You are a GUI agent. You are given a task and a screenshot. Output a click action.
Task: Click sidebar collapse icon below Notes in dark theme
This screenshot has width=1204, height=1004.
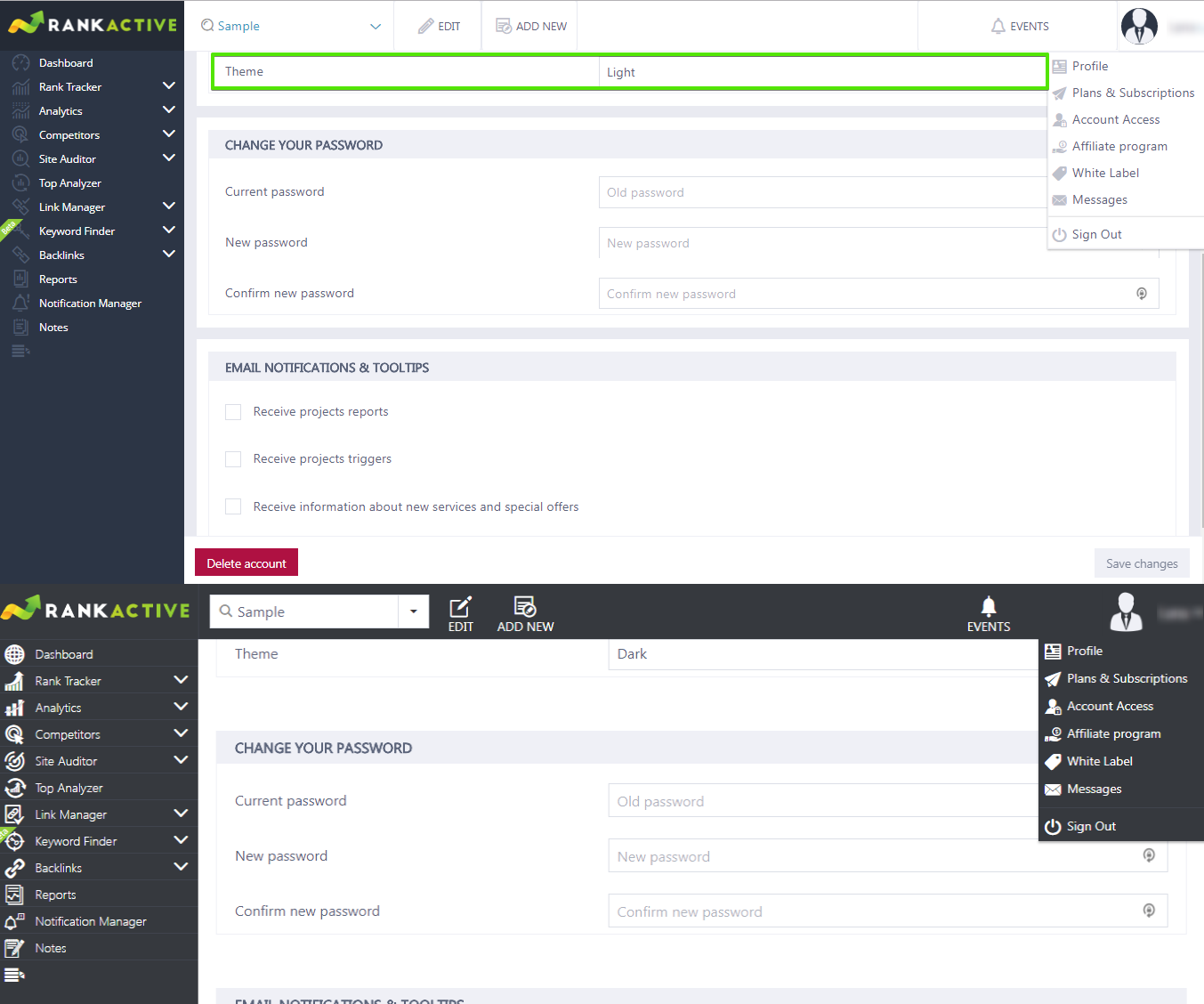[x=14, y=975]
